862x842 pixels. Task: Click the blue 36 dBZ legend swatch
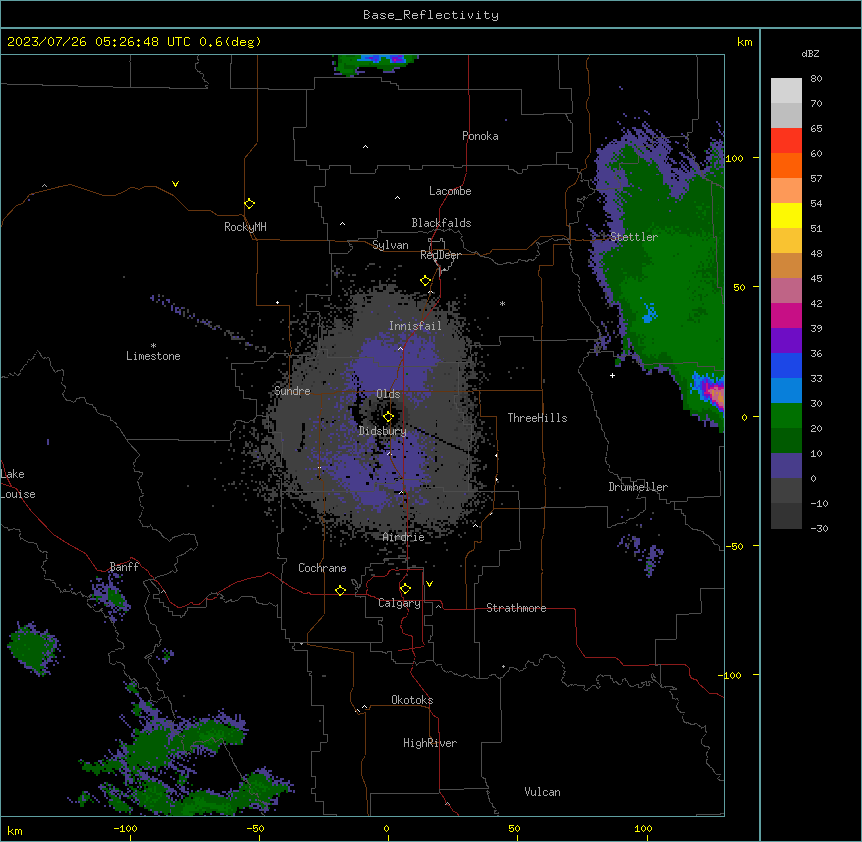[786, 365]
